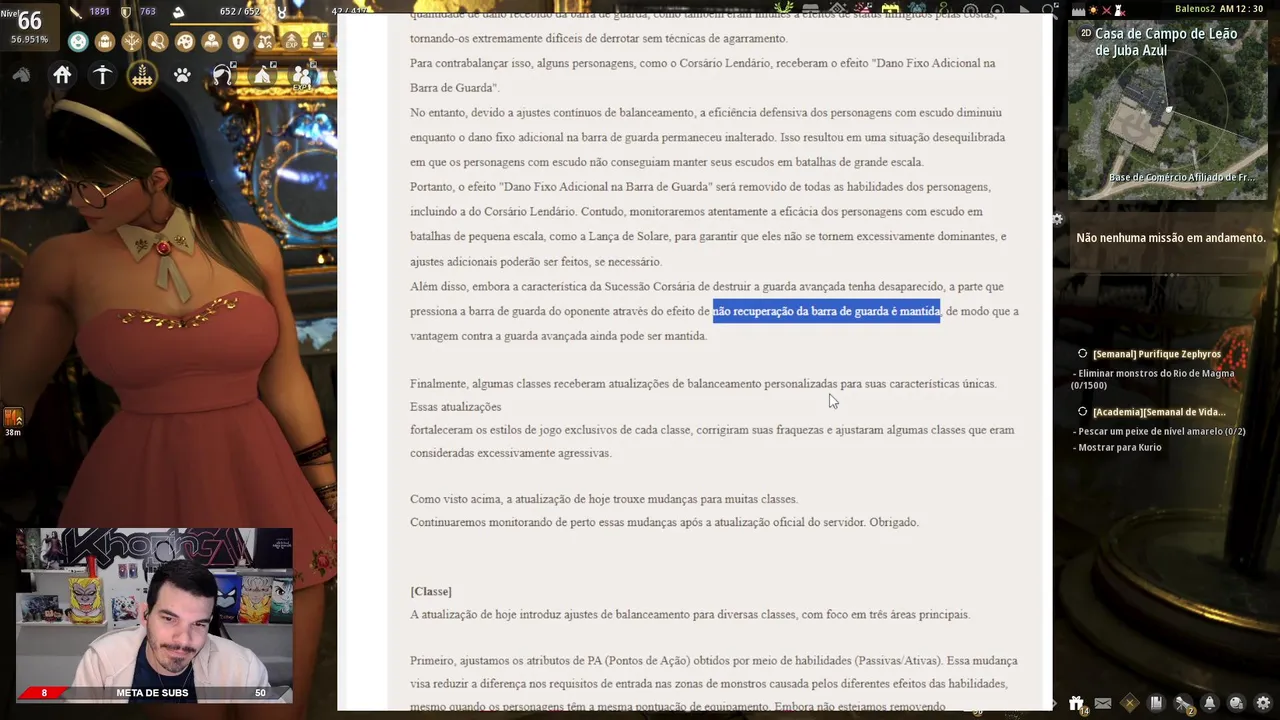This screenshot has height=720, width=1280.
Task: Click the 38m buff timer icon
Action: click(x=13, y=420)
